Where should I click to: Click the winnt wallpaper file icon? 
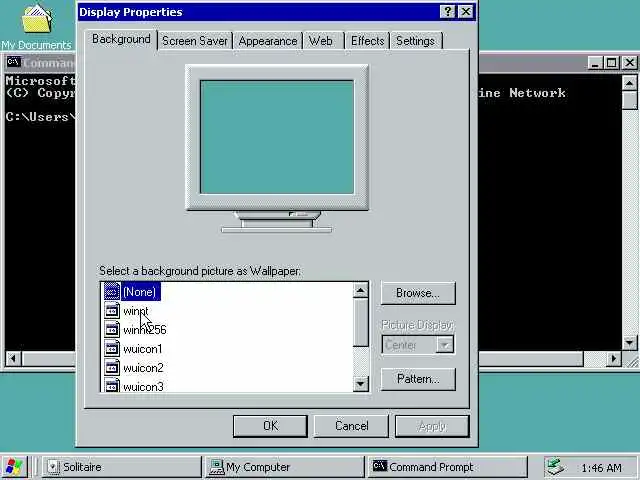tap(112, 311)
